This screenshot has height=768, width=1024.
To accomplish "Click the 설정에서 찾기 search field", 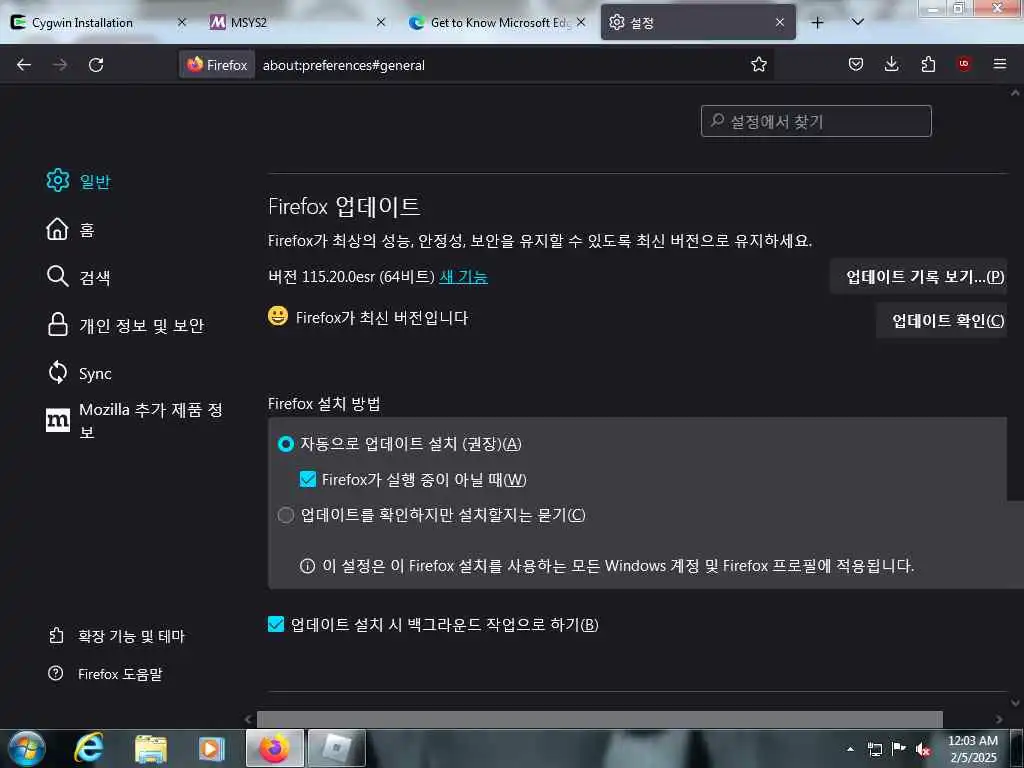I will pos(816,121).
